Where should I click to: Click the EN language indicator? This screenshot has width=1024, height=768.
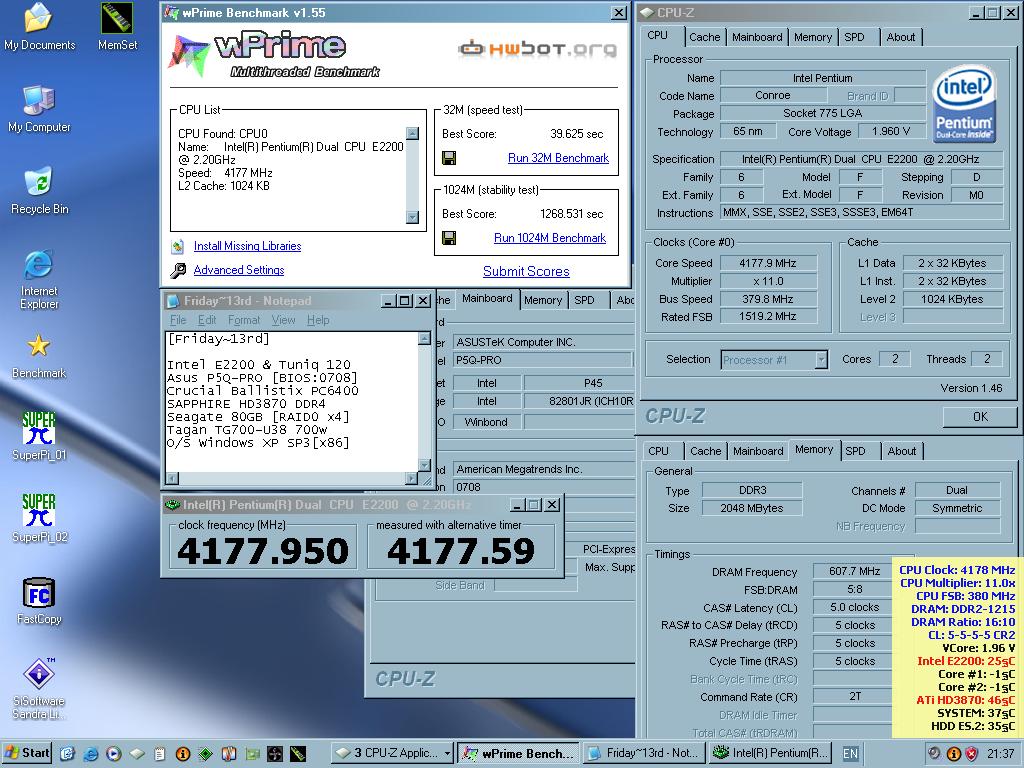850,754
